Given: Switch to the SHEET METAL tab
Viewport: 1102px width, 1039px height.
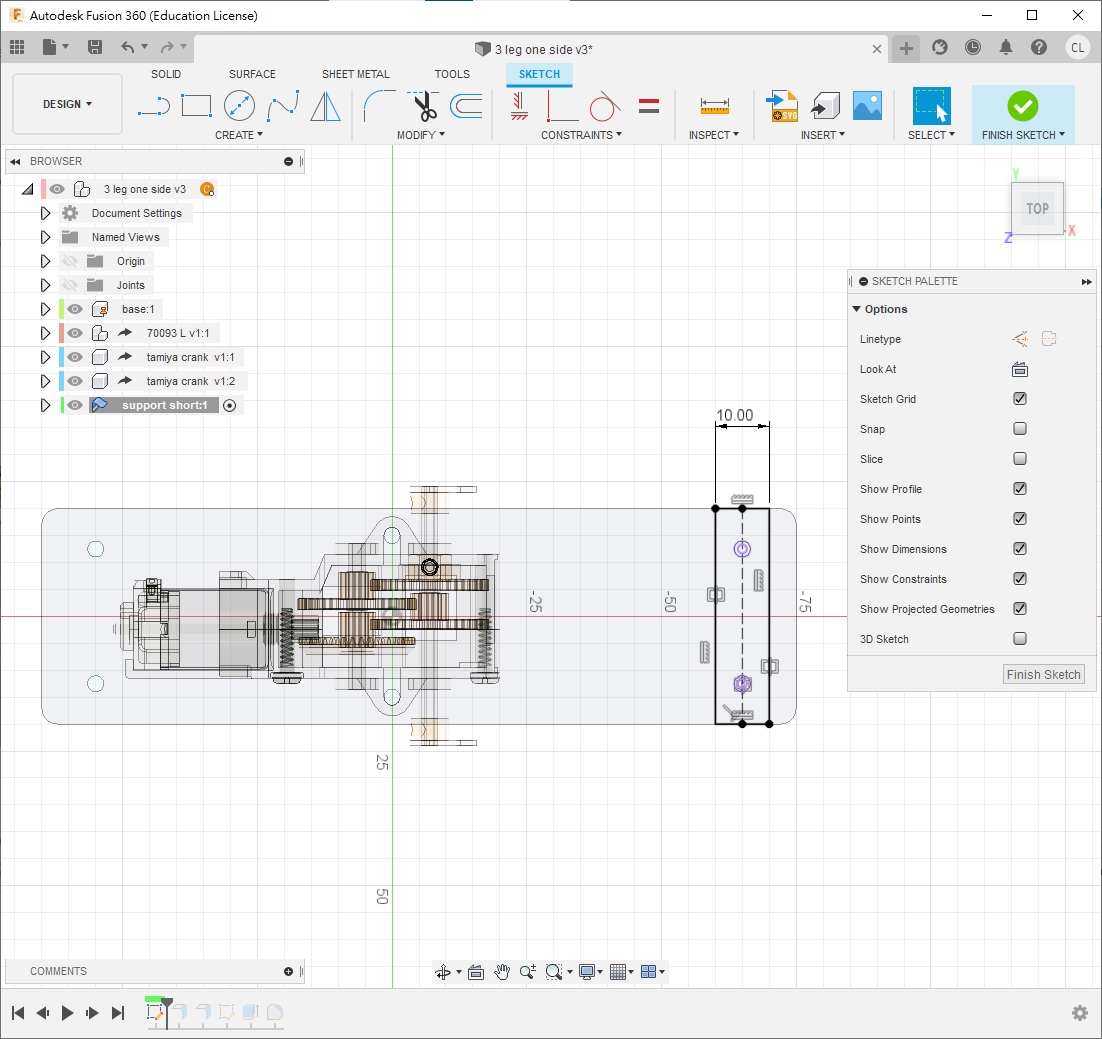Looking at the screenshot, I should click(x=355, y=74).
